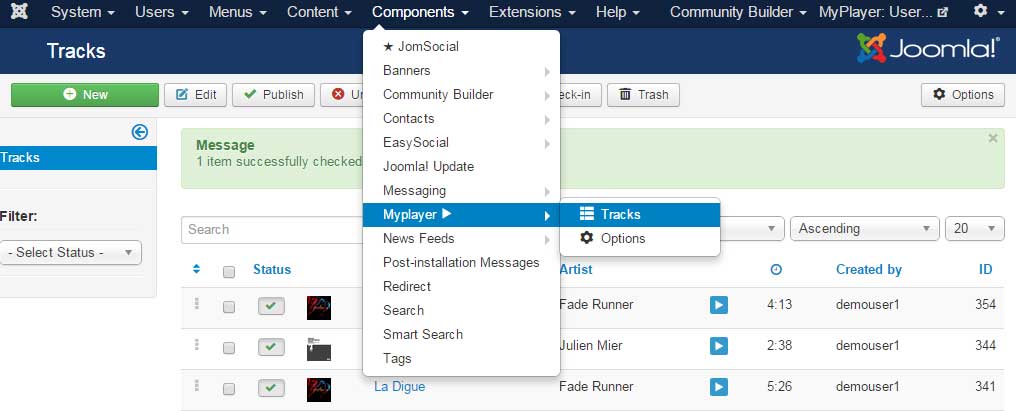This screenshot has width=1016, height=411.
Task: Select the checkbox for La Digue
Action: pos(229,389)
